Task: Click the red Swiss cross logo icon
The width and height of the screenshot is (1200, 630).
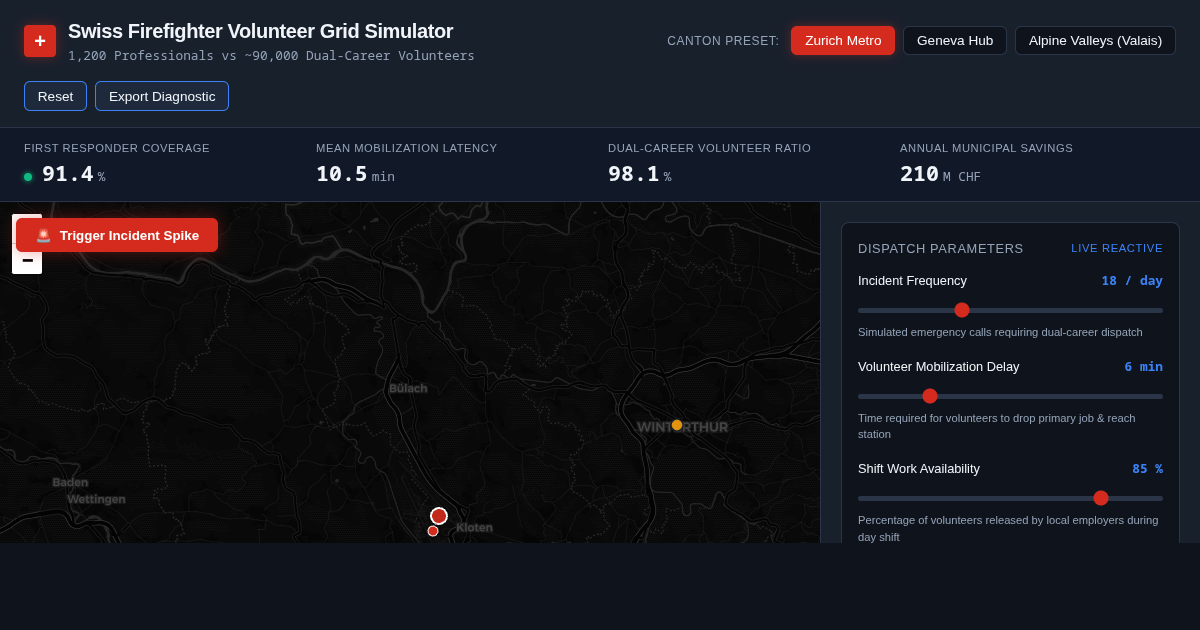Action: tap(40, 41)
